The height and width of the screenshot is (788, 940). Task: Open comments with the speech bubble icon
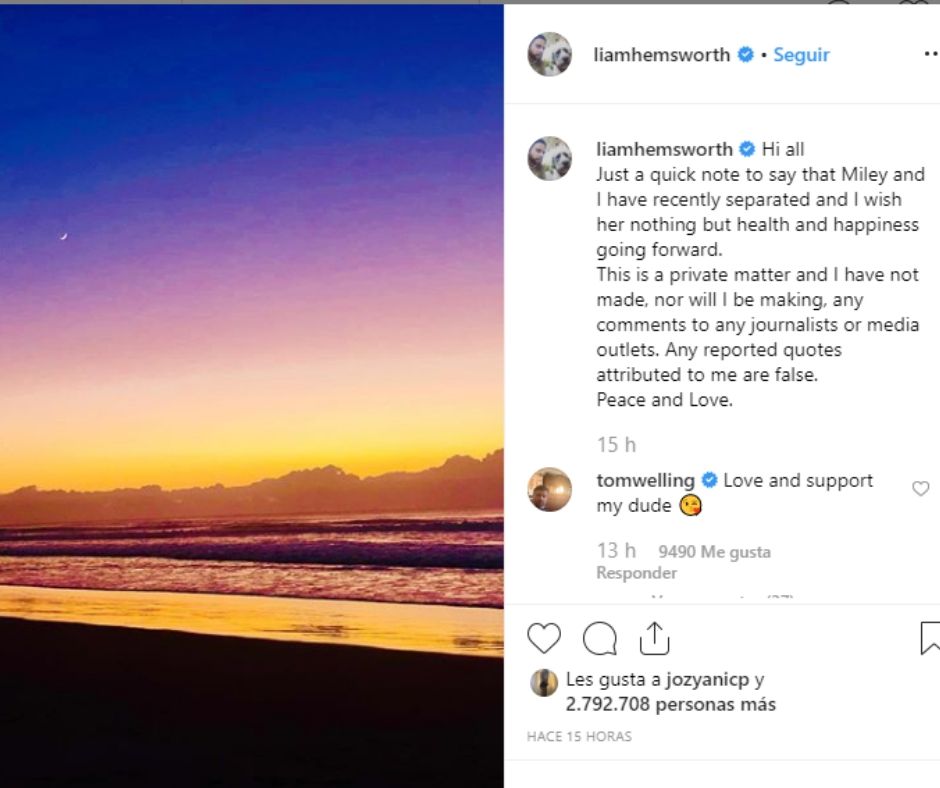pos(600,638)
